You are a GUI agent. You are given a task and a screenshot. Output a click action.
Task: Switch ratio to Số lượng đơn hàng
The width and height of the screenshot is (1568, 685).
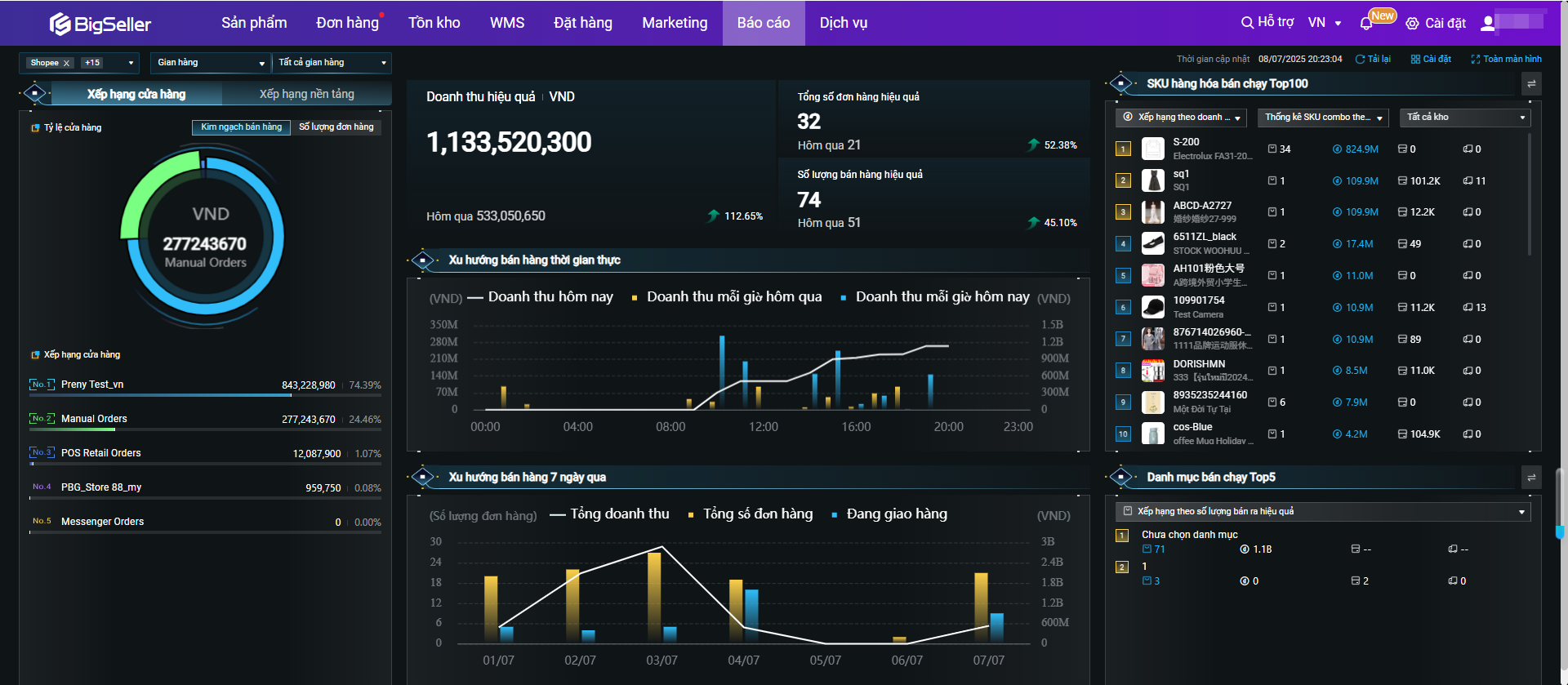coord(336,127)
